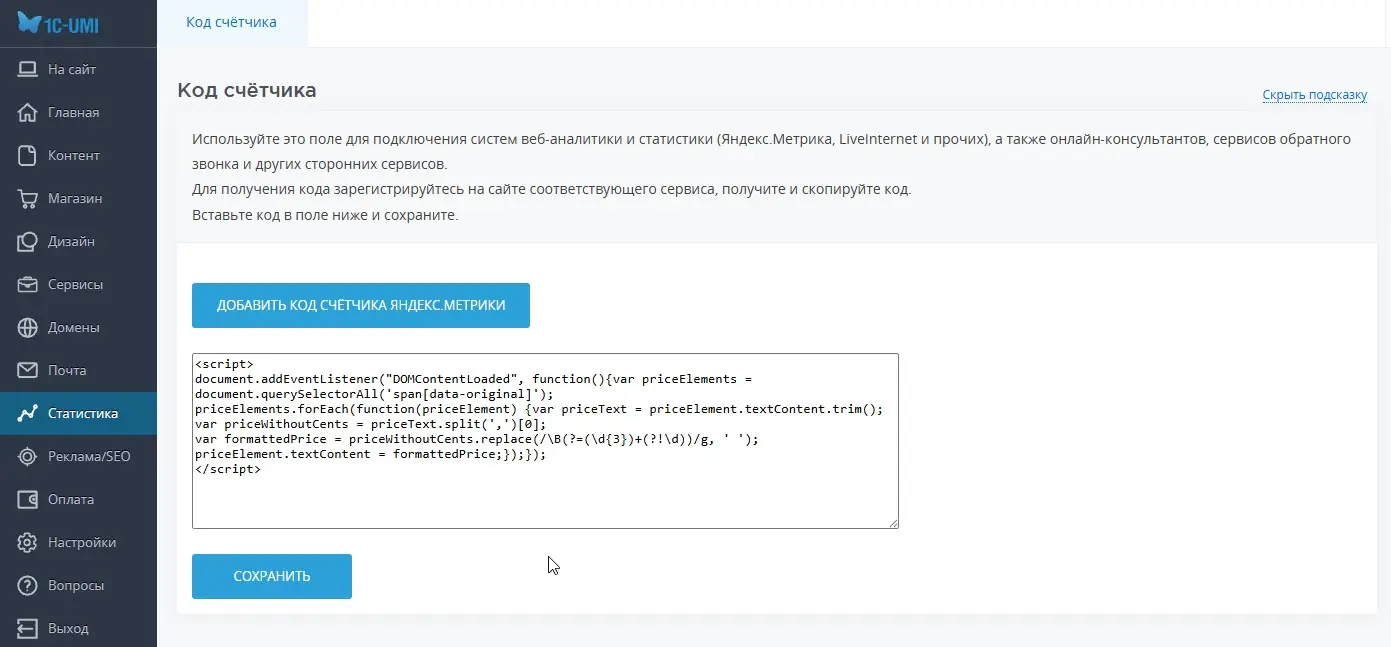This screenshot has height=647, width=1391.
Task: Click the chart icon beside Статистика
Action: coord(28,413)
